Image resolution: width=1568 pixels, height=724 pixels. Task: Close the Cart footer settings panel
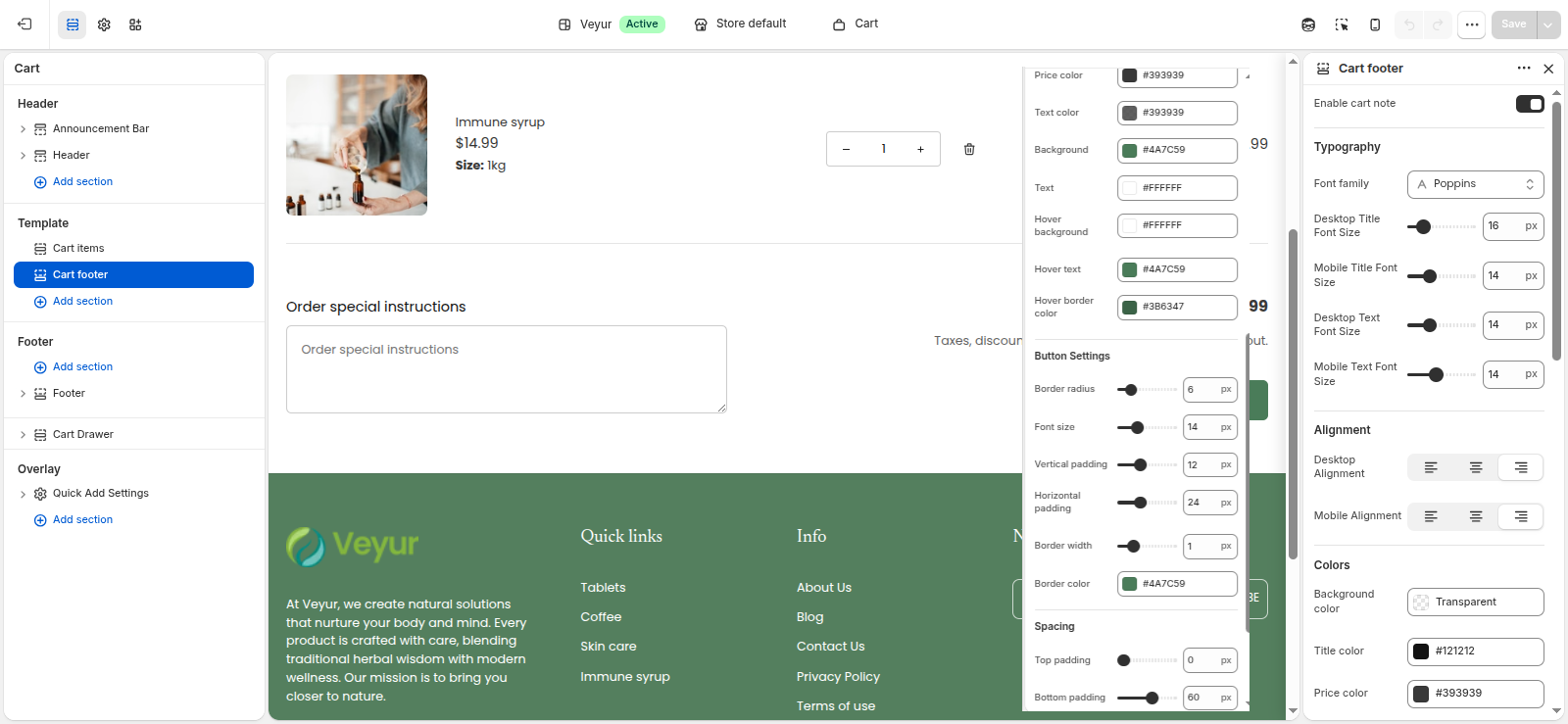1548,69
